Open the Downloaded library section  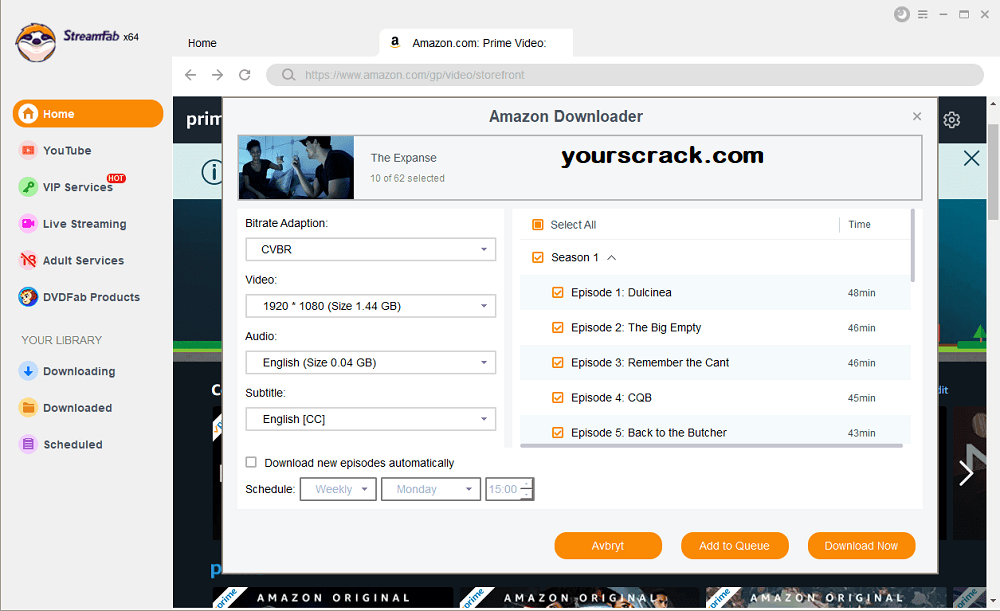pyautogui.click(x=77, y=408)
